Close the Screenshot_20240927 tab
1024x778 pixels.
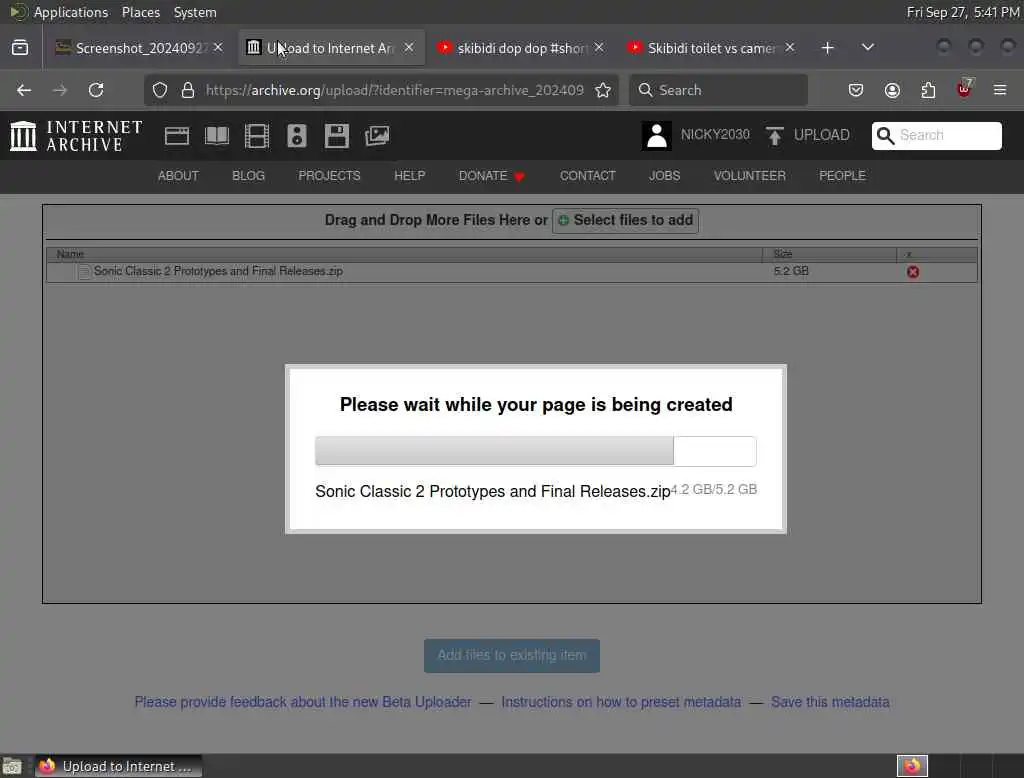coord(218,48)
